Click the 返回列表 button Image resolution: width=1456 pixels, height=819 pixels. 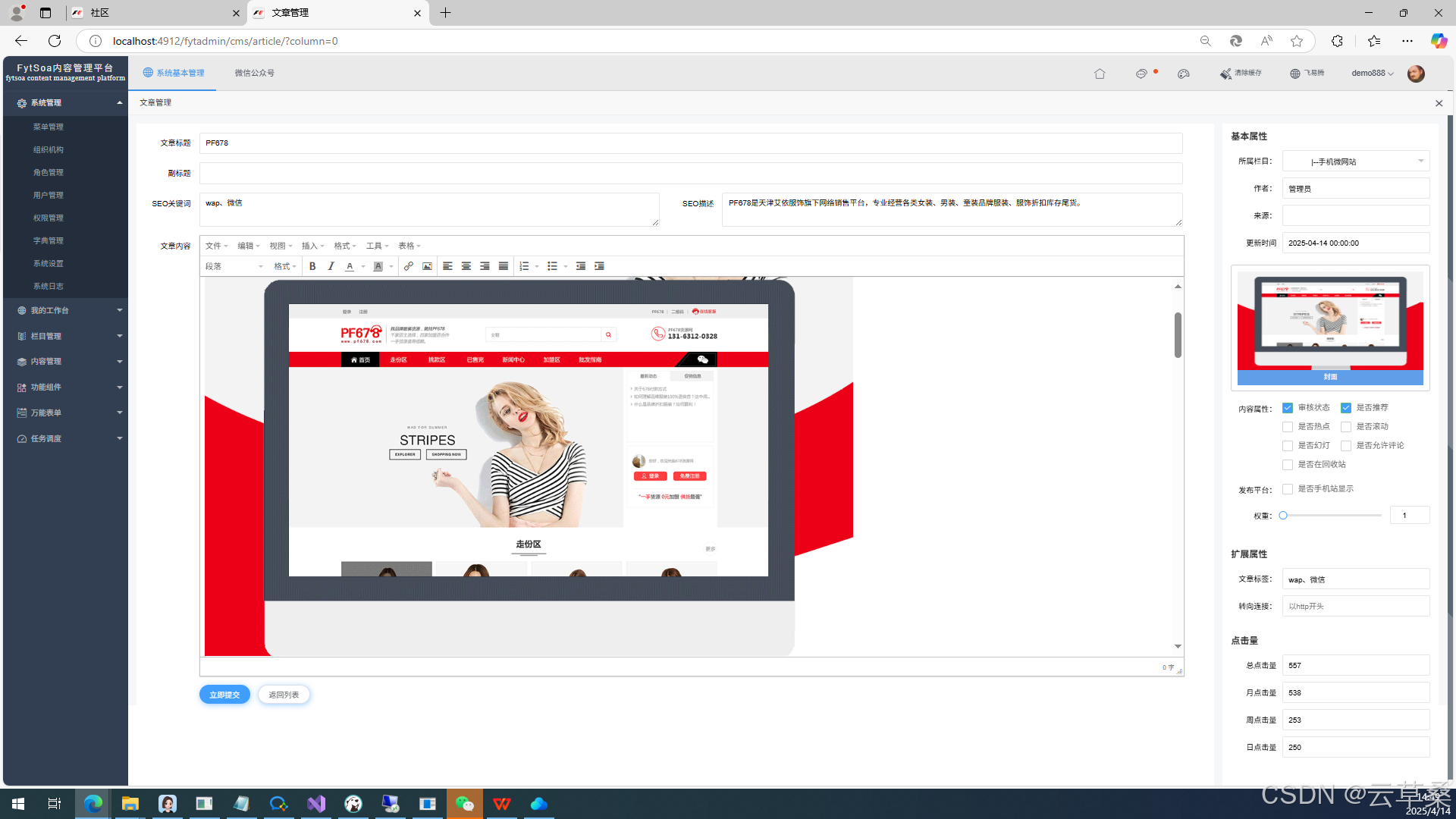(284, 695)
